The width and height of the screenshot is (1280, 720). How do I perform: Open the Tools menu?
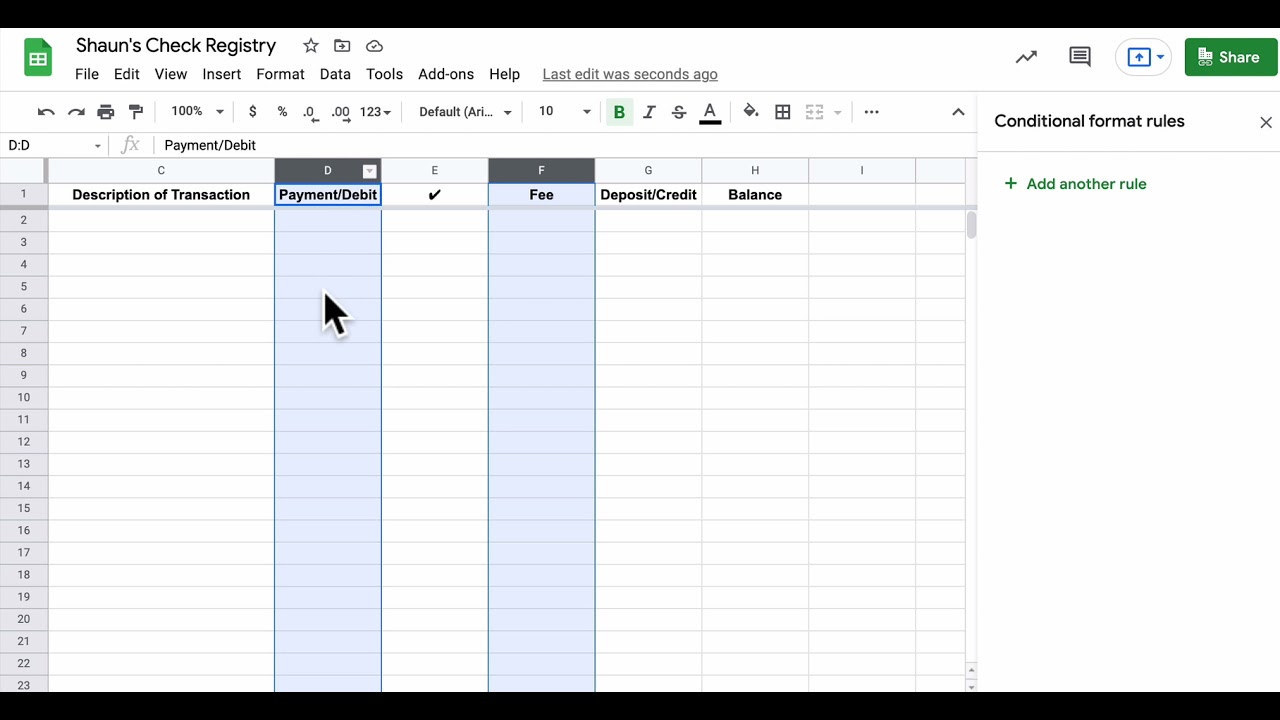coord(384,74)
